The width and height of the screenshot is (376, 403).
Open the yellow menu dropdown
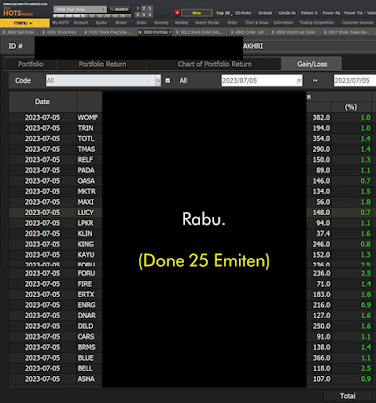pos(25,23)
